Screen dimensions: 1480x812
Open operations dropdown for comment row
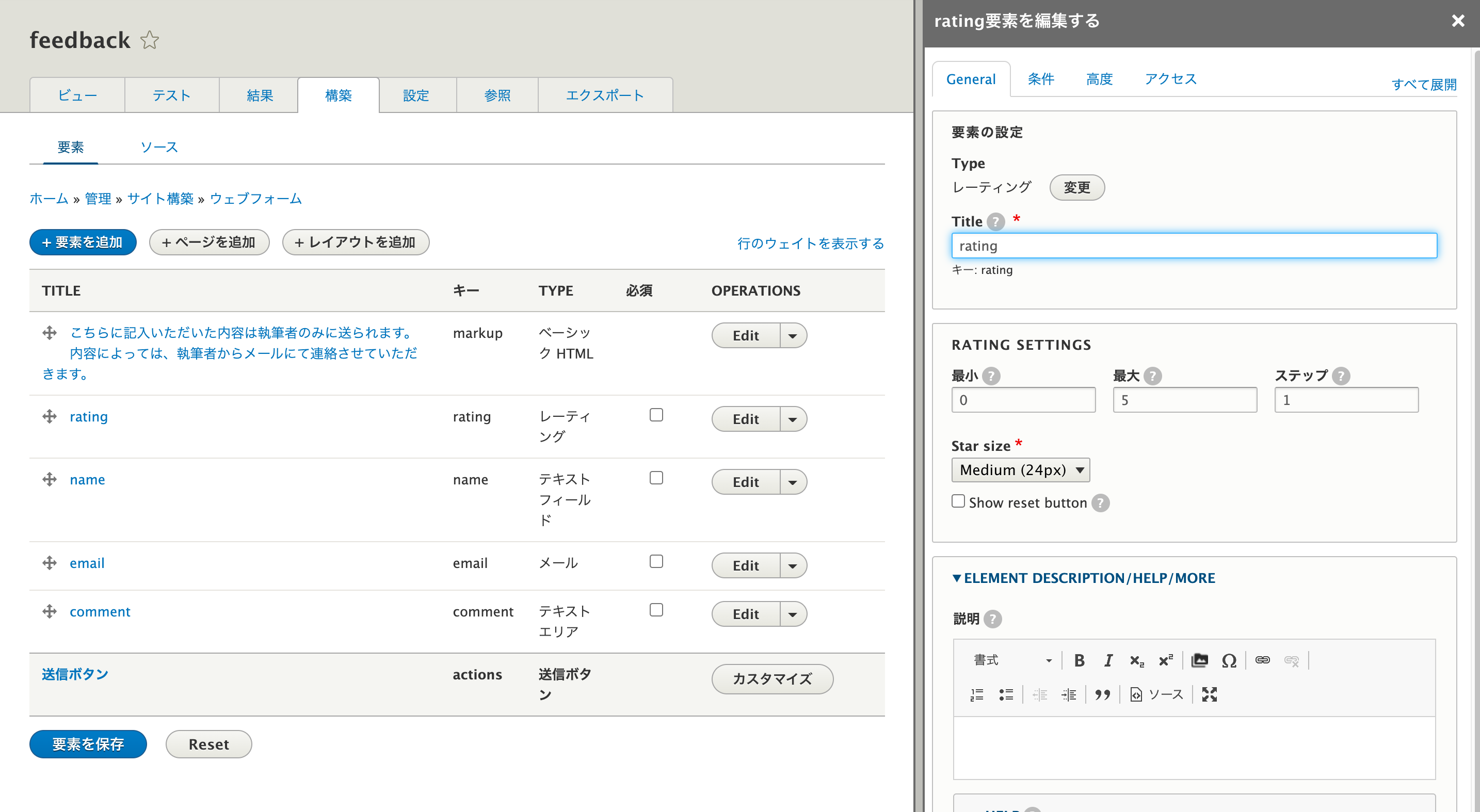(793, 614)
